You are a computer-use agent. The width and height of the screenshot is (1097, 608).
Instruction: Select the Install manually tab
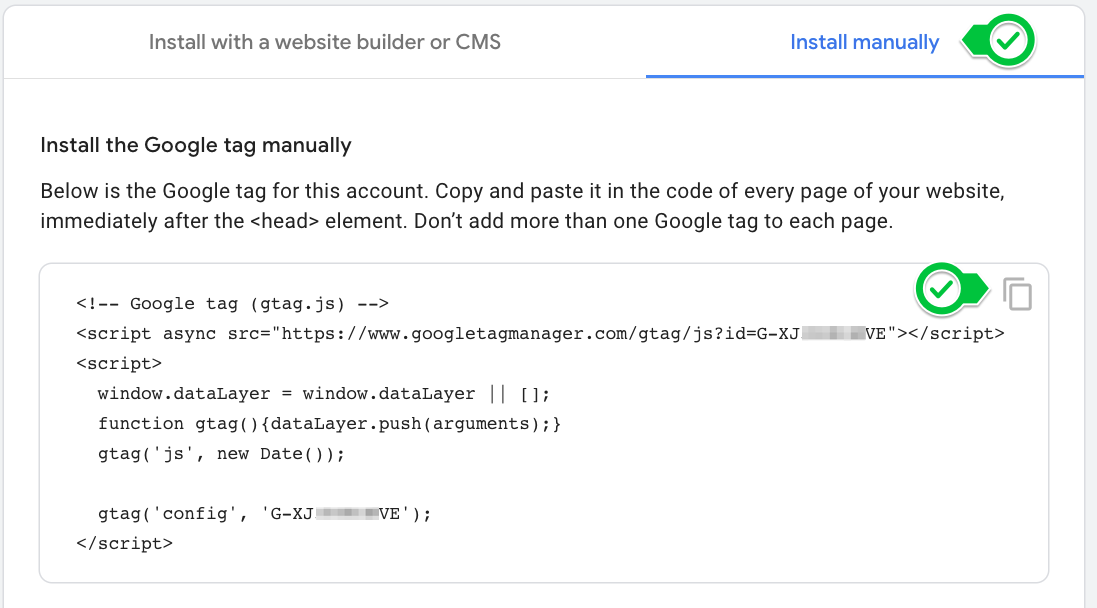864,42
